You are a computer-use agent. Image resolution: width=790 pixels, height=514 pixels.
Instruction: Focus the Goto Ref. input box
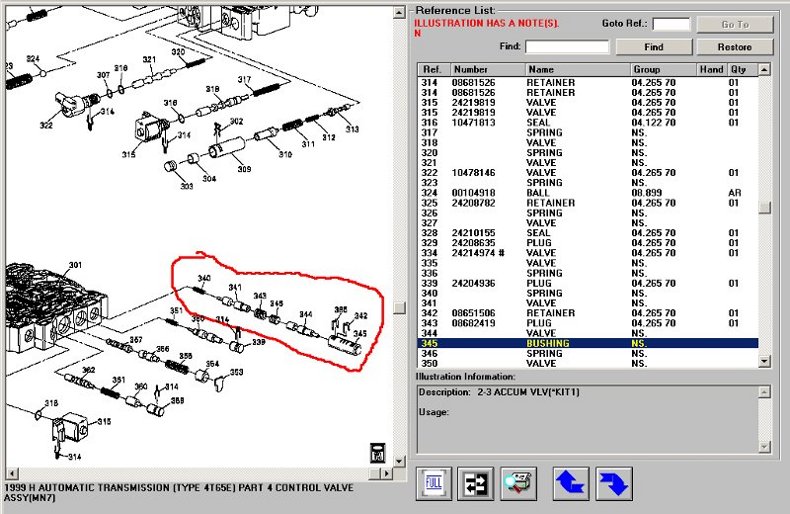pyautogui.click(x=671, y=24)
